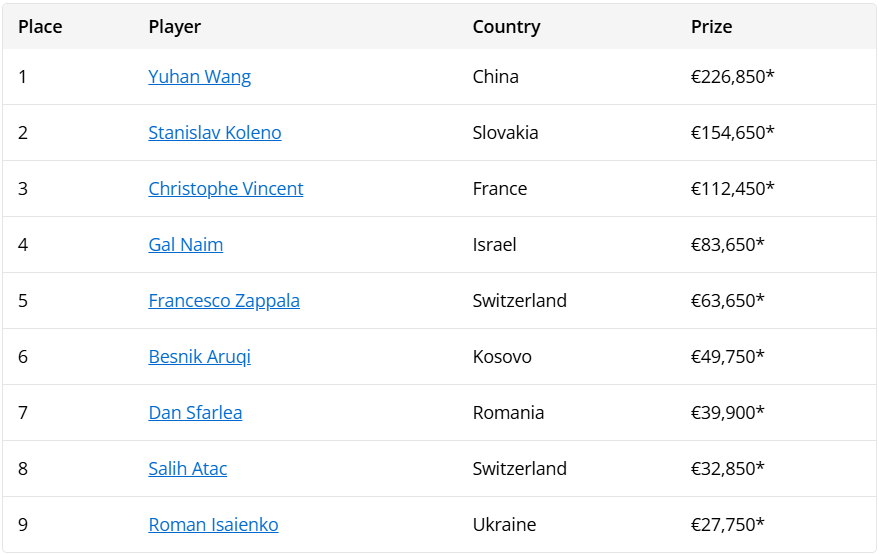Image resolution: width=879 pixels, height=555 pixels.
Task: Click Stanislav Koleno's name link
Action: 214,133
